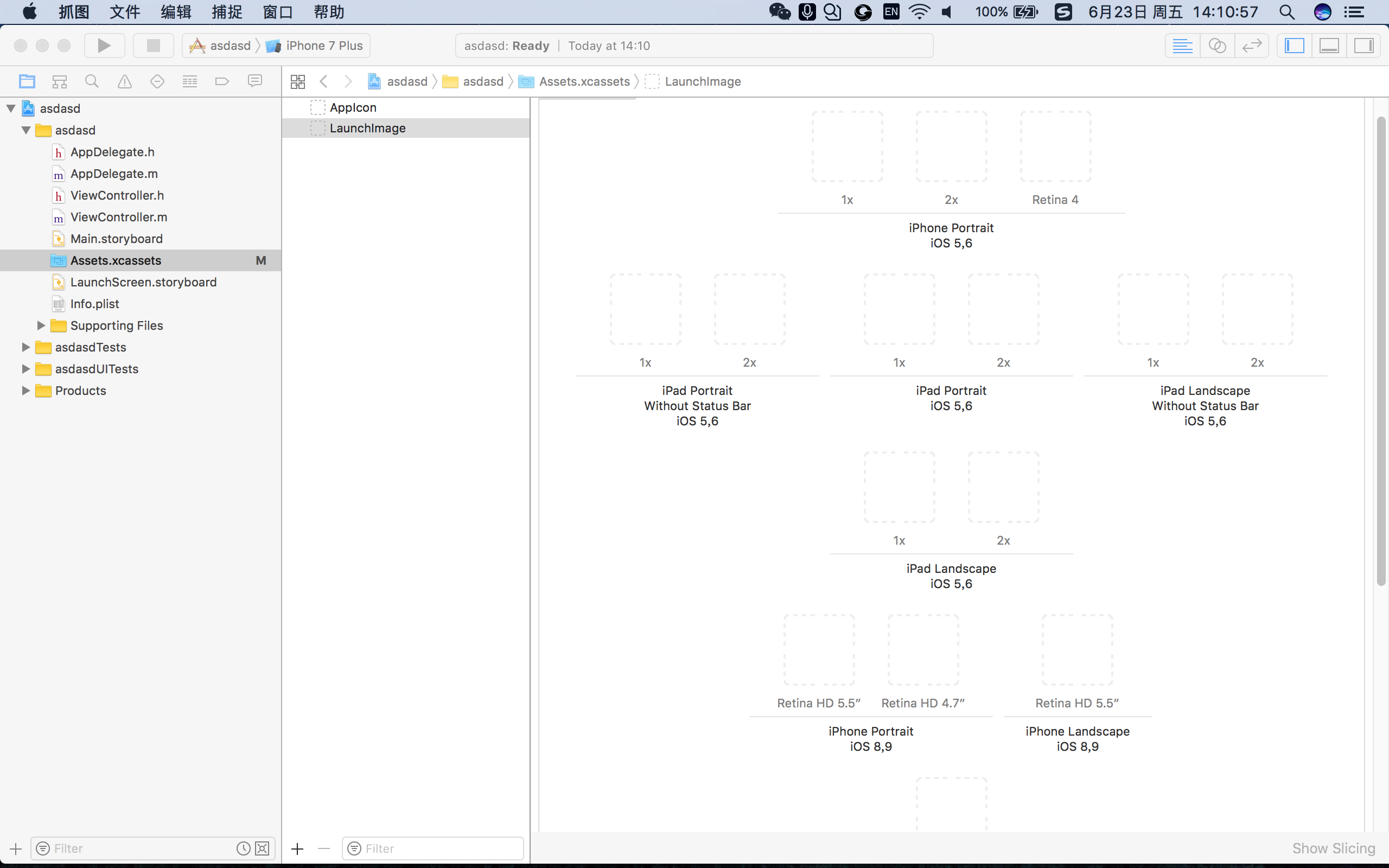Show the Assistant editor
The height and width of the screenshot is (868, 1389).
pos(1217,46)
